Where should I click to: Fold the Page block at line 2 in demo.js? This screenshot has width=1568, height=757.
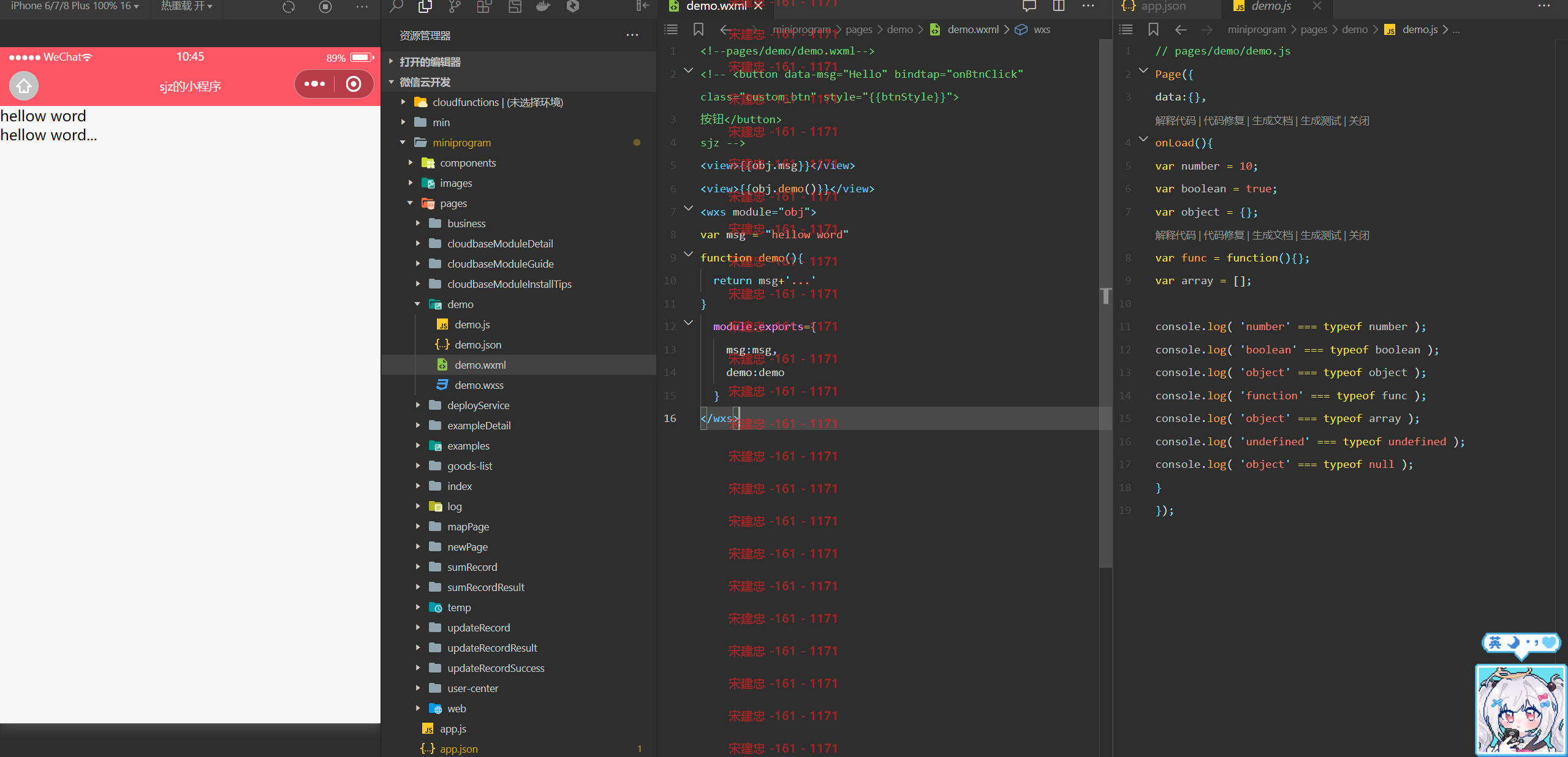[1143, 71]
